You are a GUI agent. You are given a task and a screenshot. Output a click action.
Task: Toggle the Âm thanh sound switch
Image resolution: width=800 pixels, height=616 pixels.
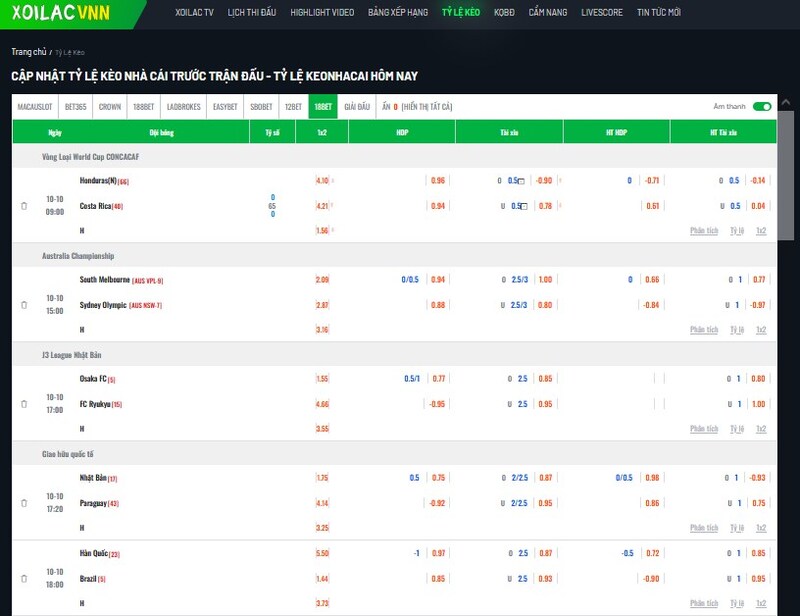point(762,106)
